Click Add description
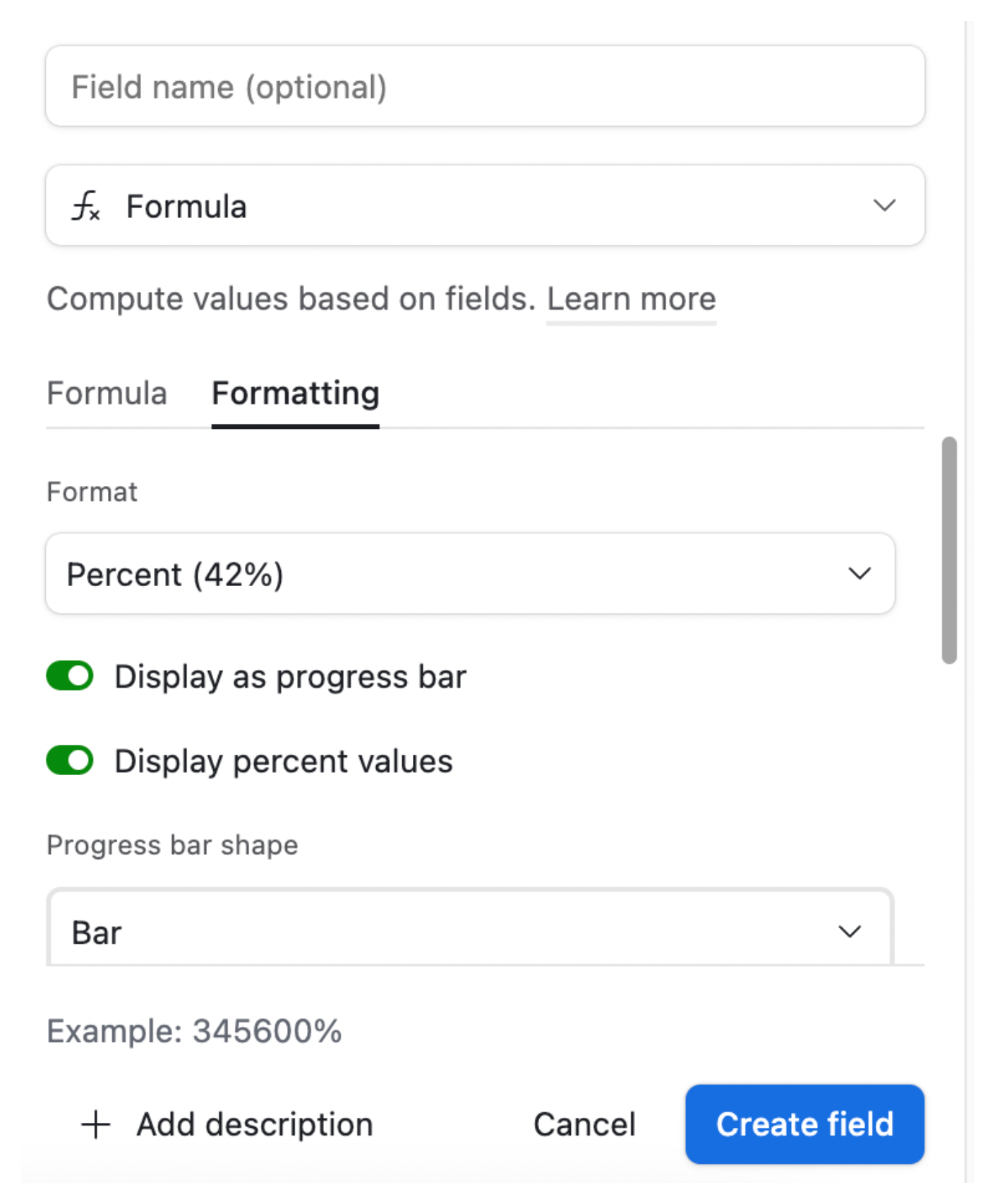 coord(253,1124)
